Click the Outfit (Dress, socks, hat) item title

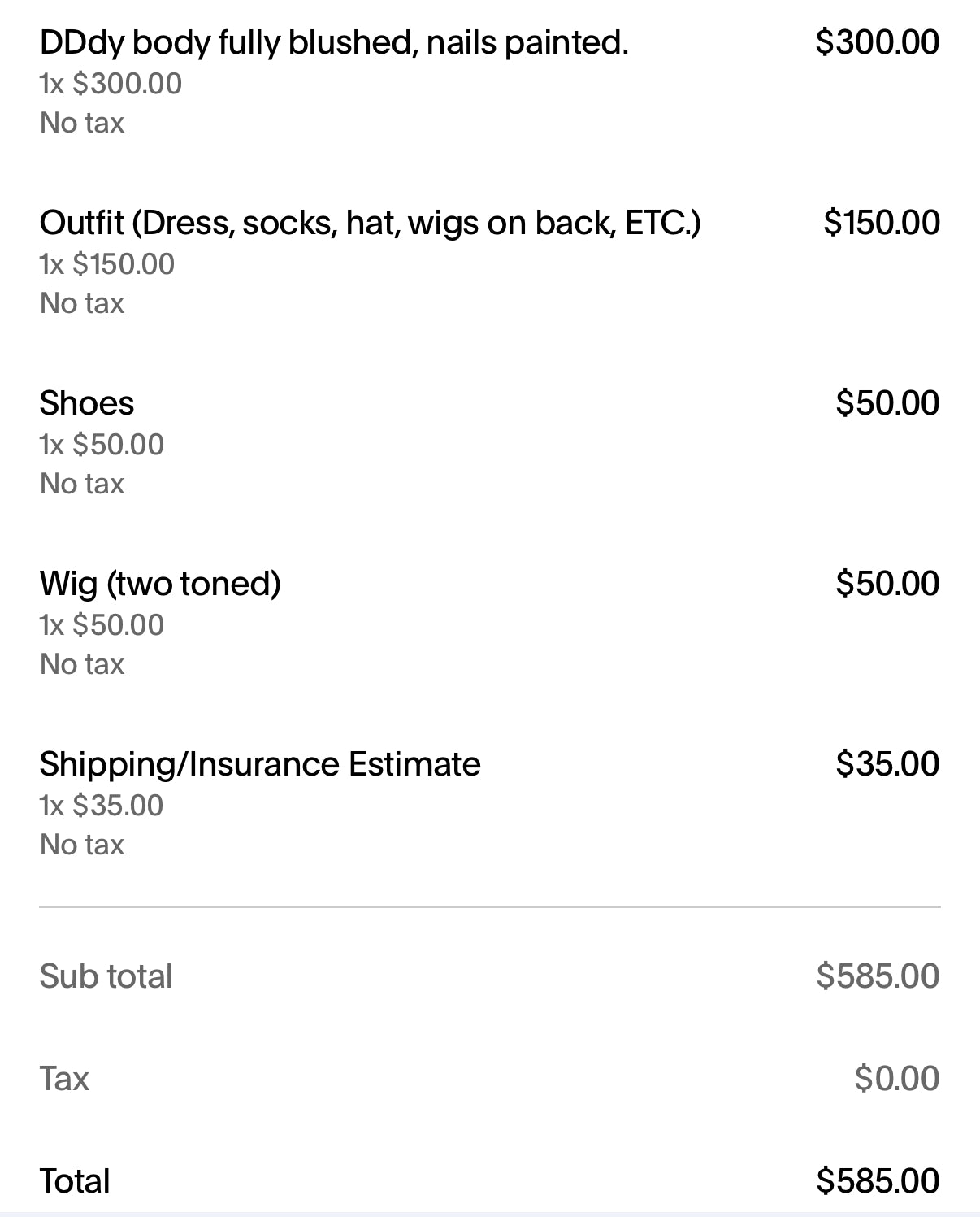point(370,223)
